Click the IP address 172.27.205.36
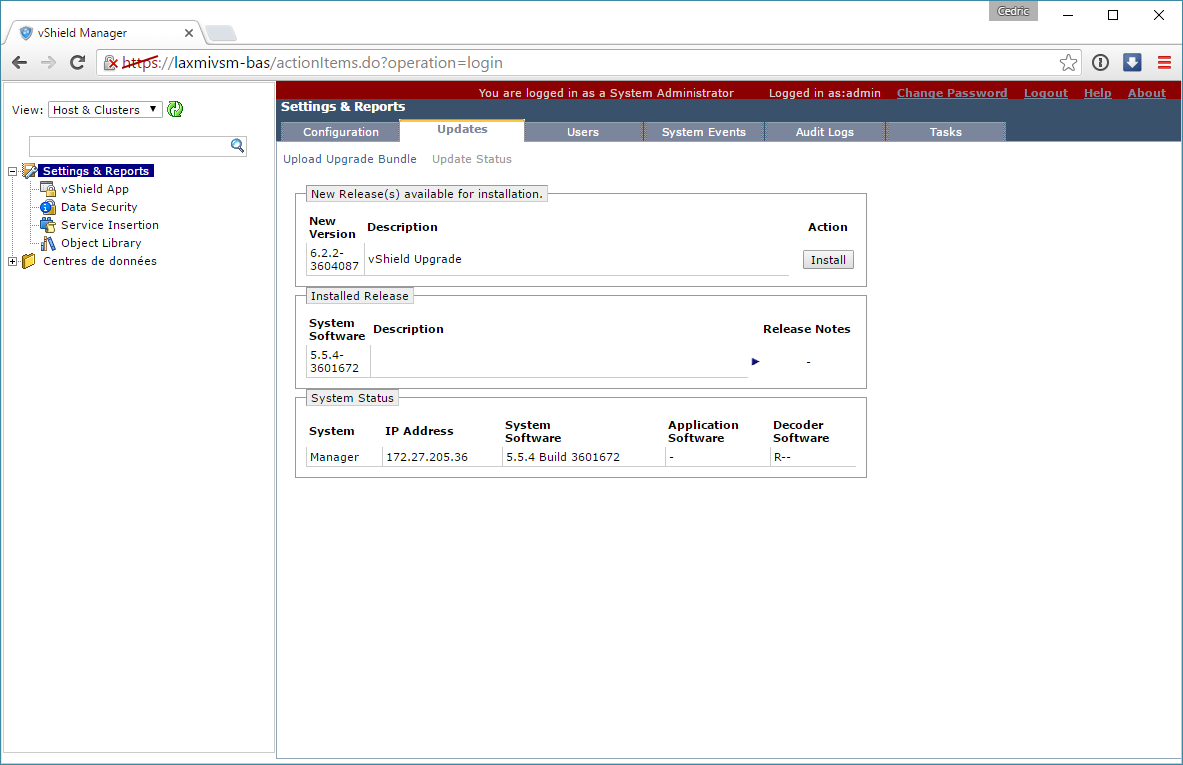Image resolution: width=1183 pixels, height=765 pixels. [426, 457]
